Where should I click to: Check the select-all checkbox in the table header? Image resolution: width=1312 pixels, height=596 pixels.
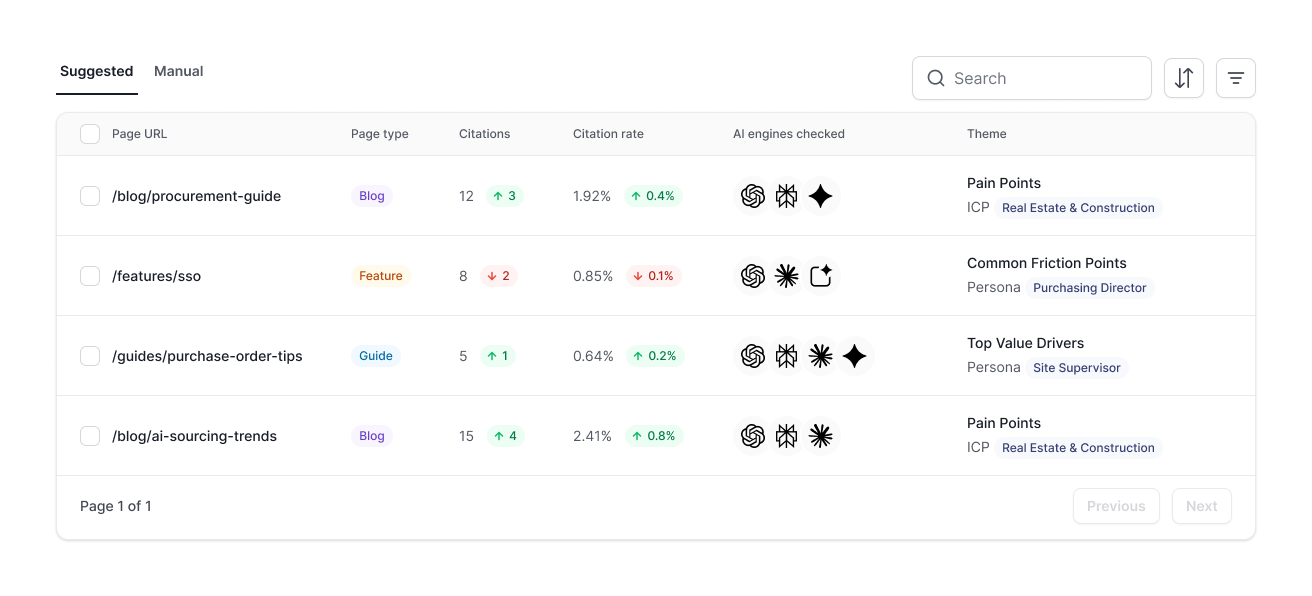tap(90, 133)
